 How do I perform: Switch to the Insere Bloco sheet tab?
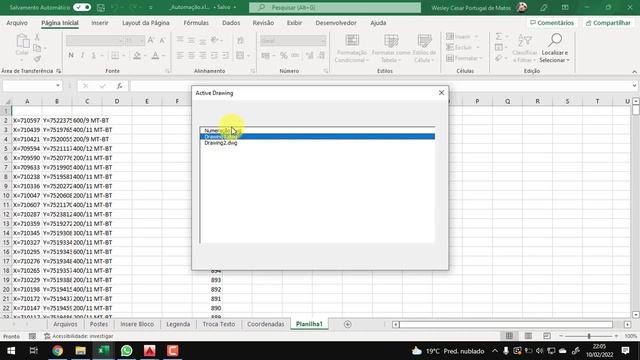137,324
